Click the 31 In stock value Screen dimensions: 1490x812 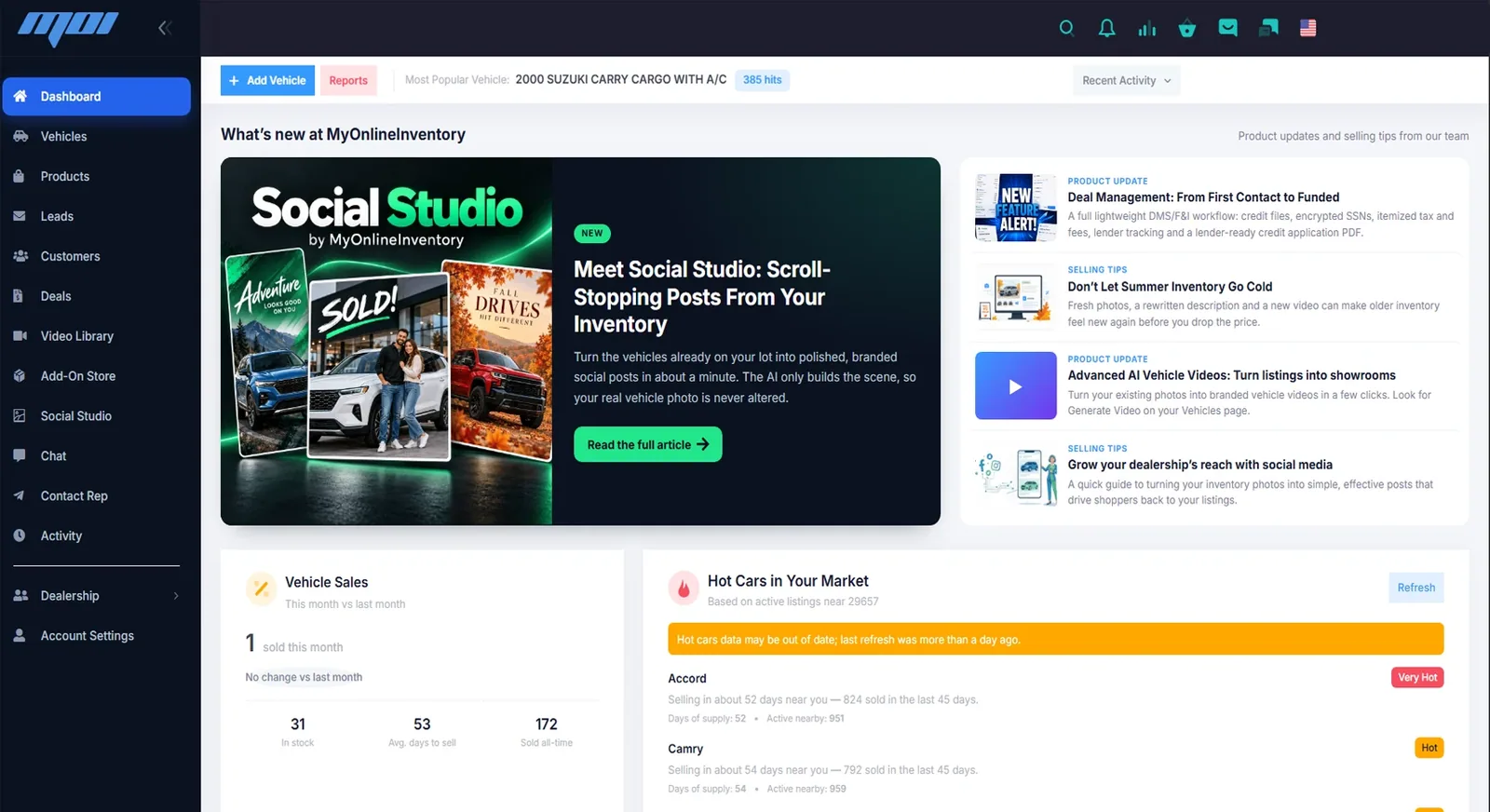[x=298, y=724]
